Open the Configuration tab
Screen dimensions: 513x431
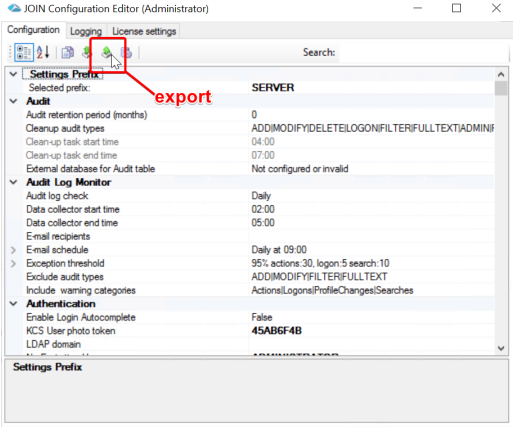tap(33, 30)
